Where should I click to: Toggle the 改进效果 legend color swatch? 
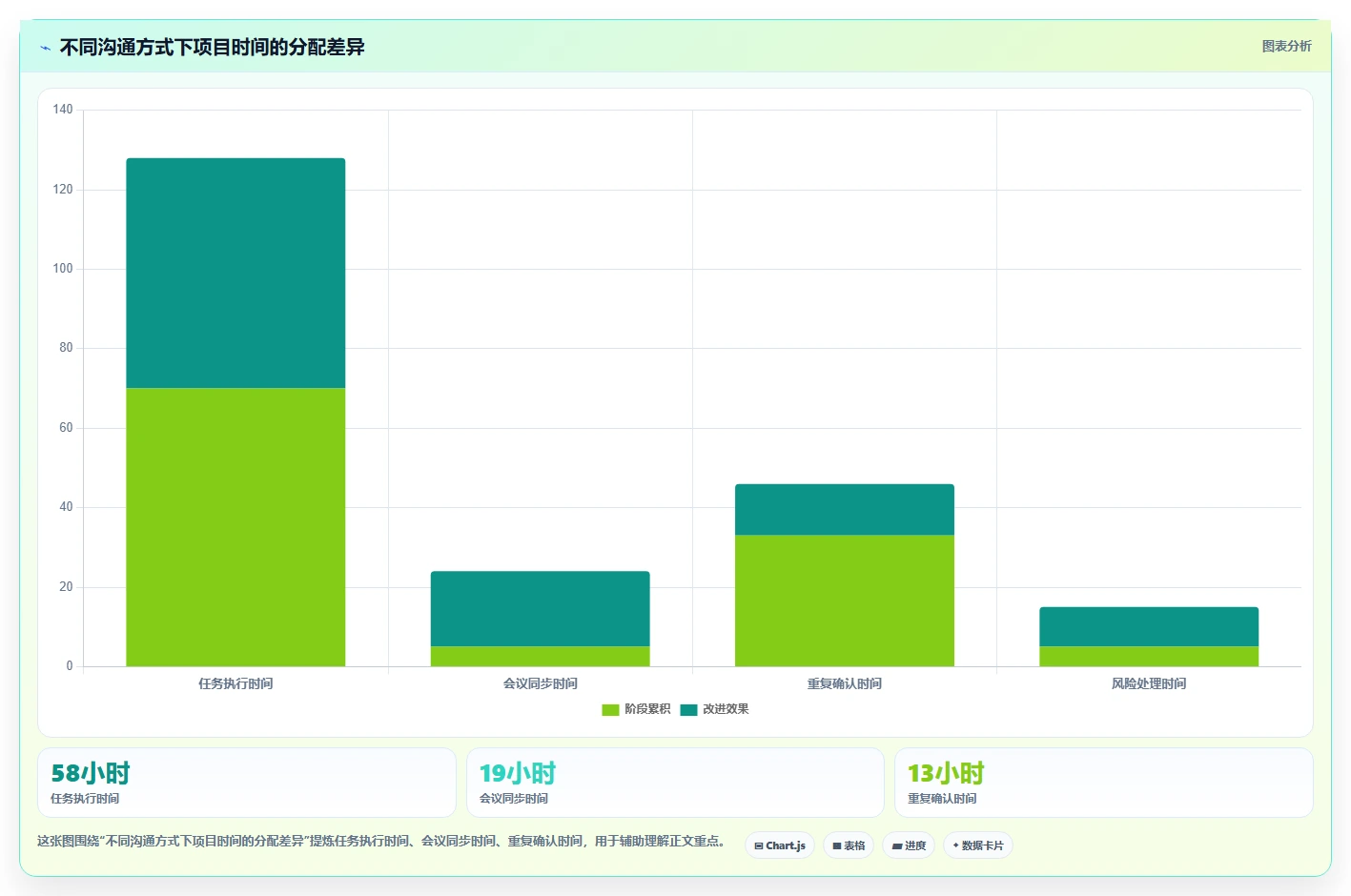tap(688, 709)
